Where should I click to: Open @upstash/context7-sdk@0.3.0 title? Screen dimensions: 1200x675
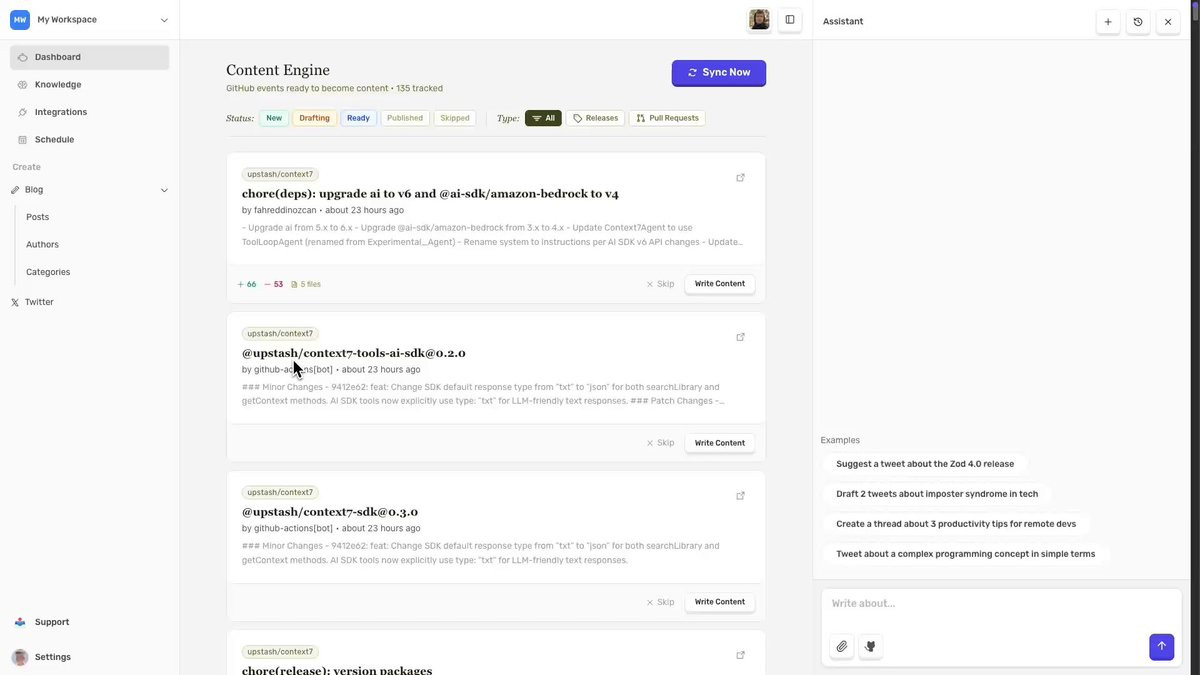pos(330,512)
